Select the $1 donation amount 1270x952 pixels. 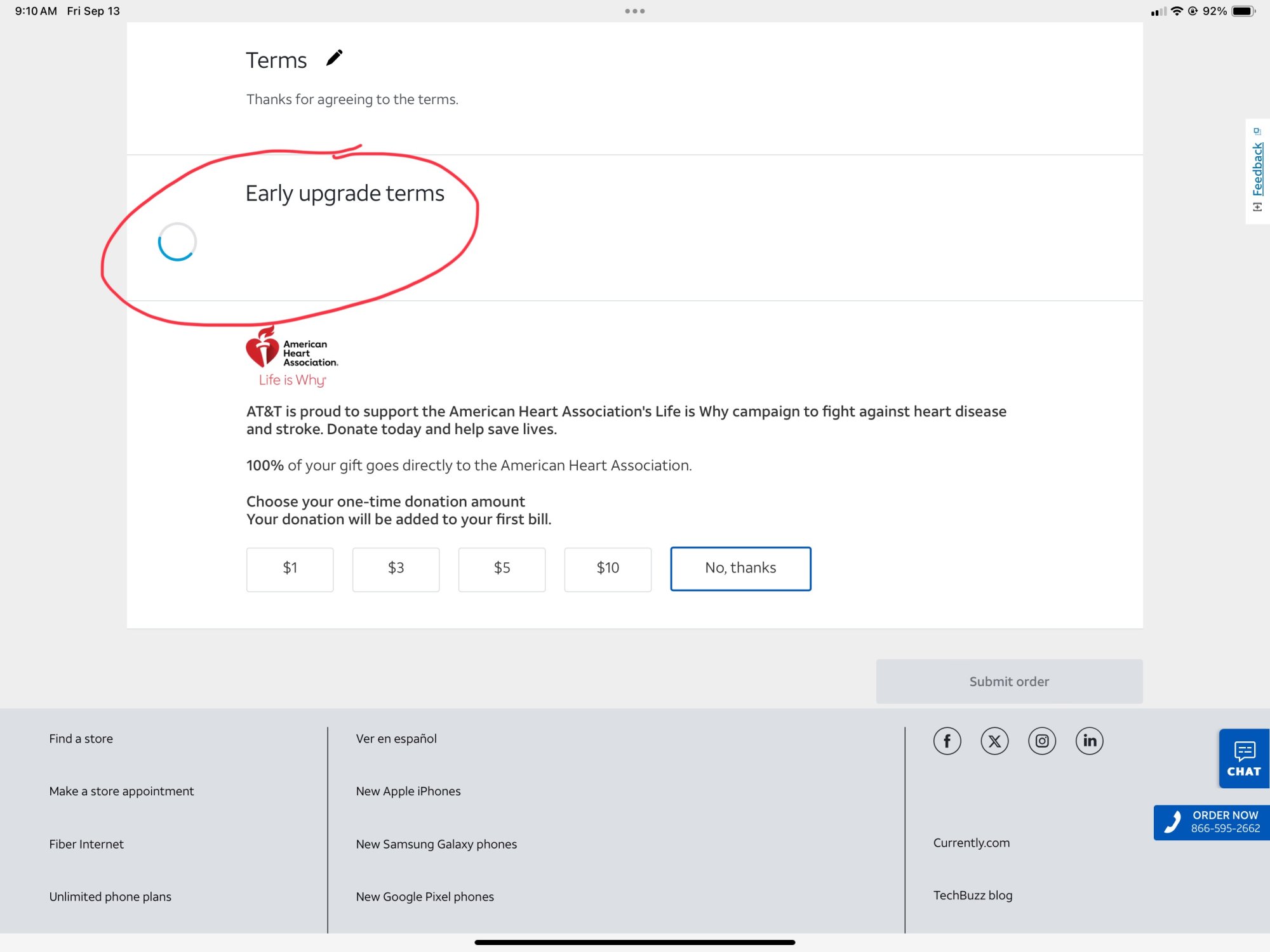coord(290,569)
